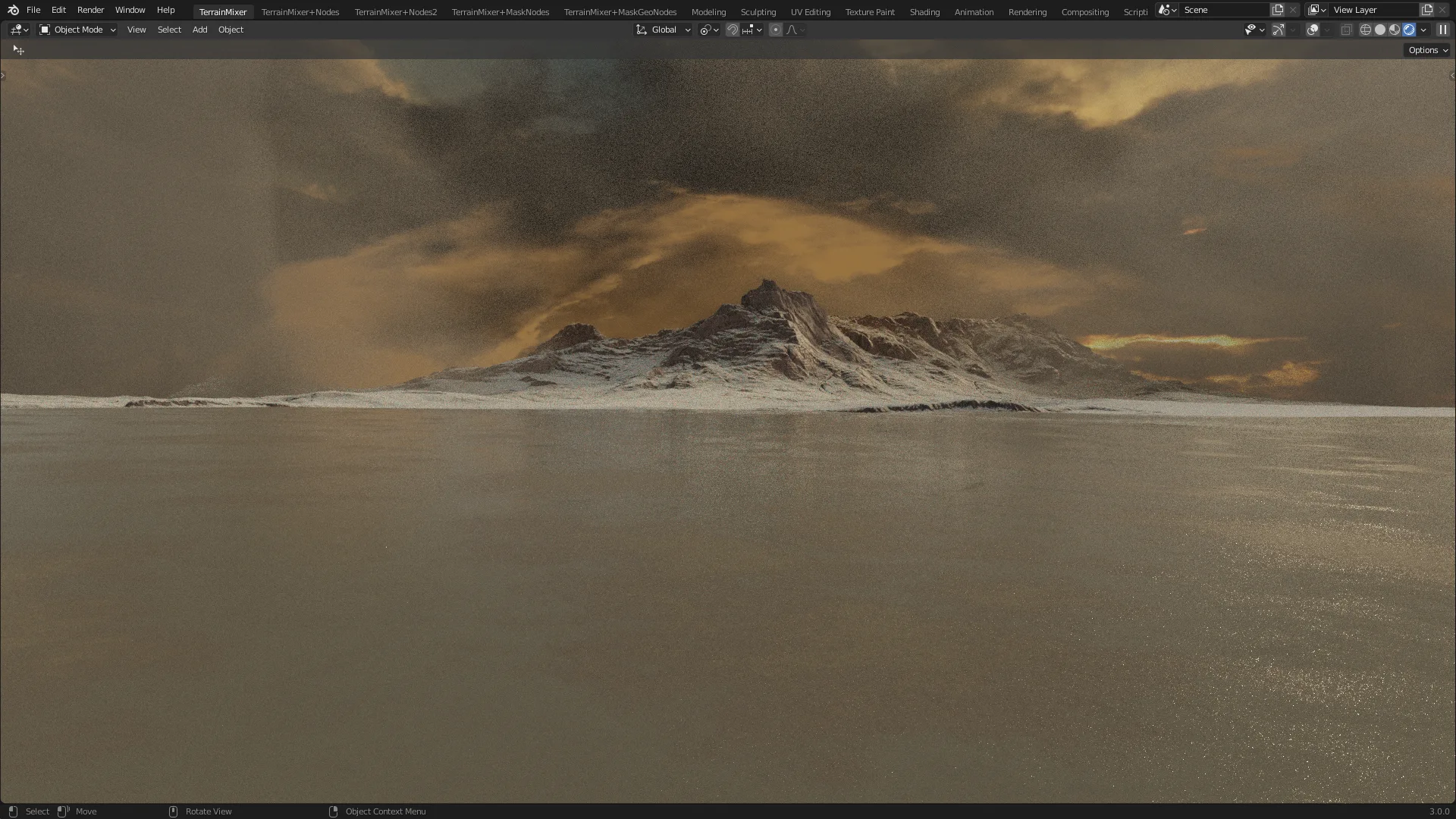Switch to the Animation workspace tab
Image resolution: width=1456 pixels, height=819 pixels.
click(x=974, y=12)
